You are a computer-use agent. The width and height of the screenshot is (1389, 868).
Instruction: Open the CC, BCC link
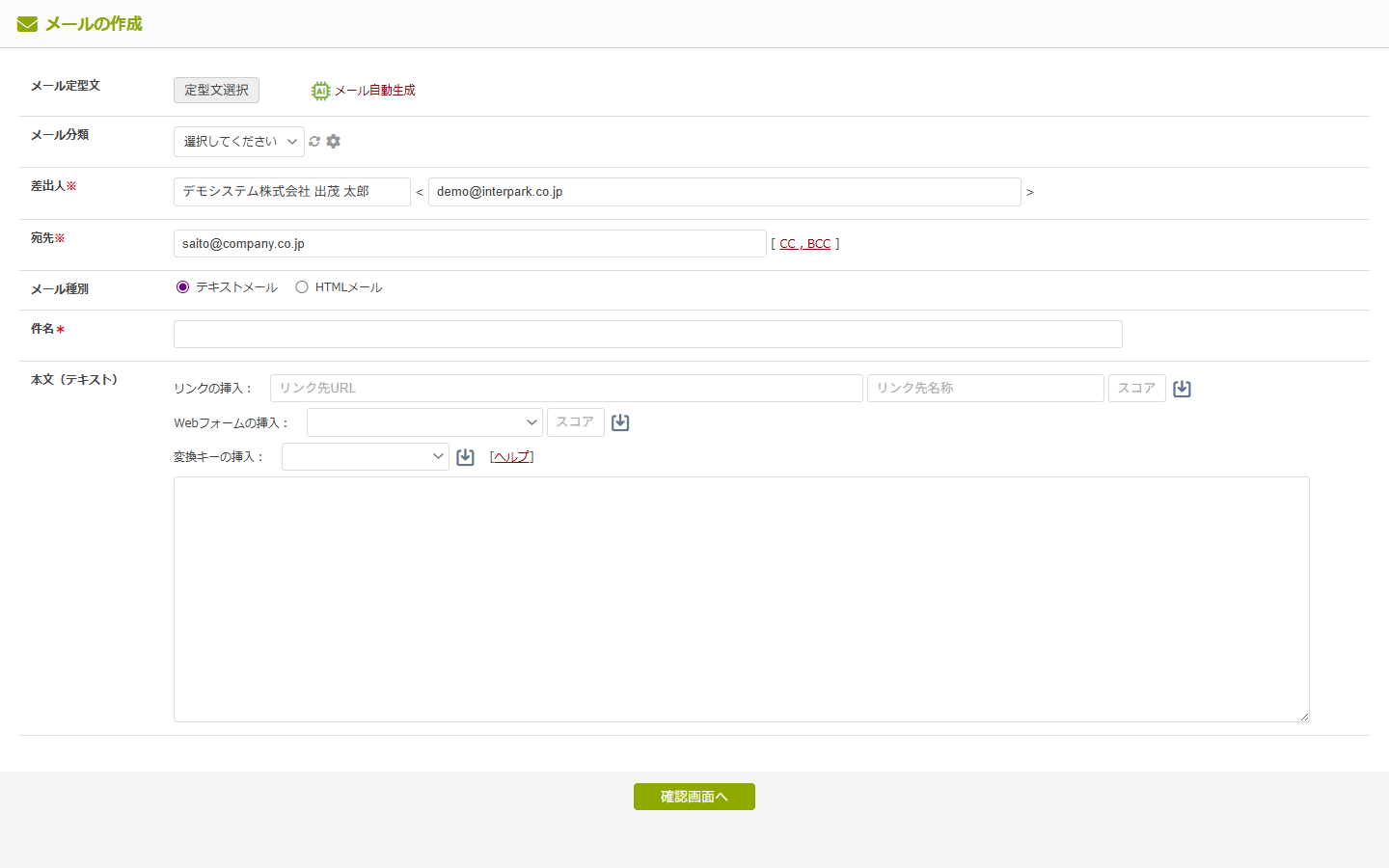tap(804, 244)
